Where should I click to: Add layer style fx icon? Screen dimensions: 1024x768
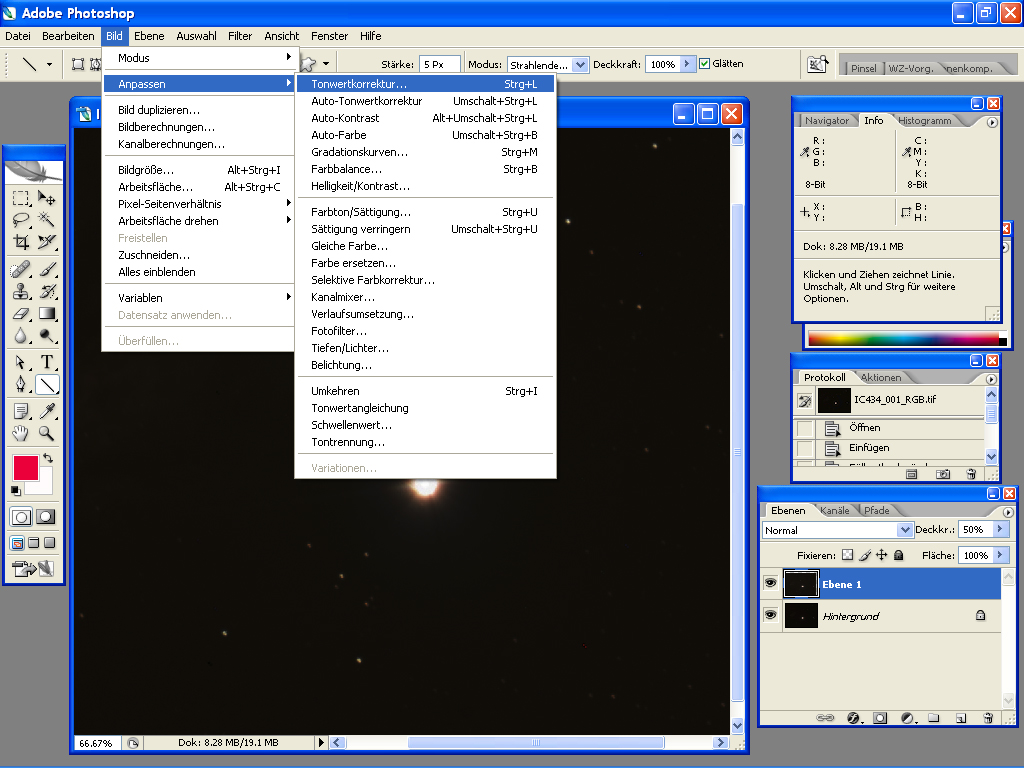click(854, 718)
